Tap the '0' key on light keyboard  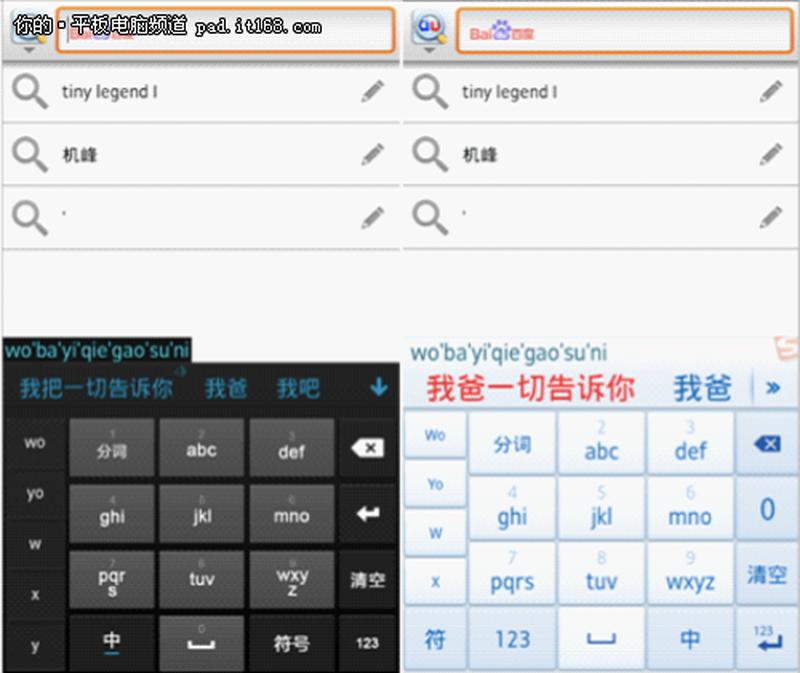[x=767, y=509]
